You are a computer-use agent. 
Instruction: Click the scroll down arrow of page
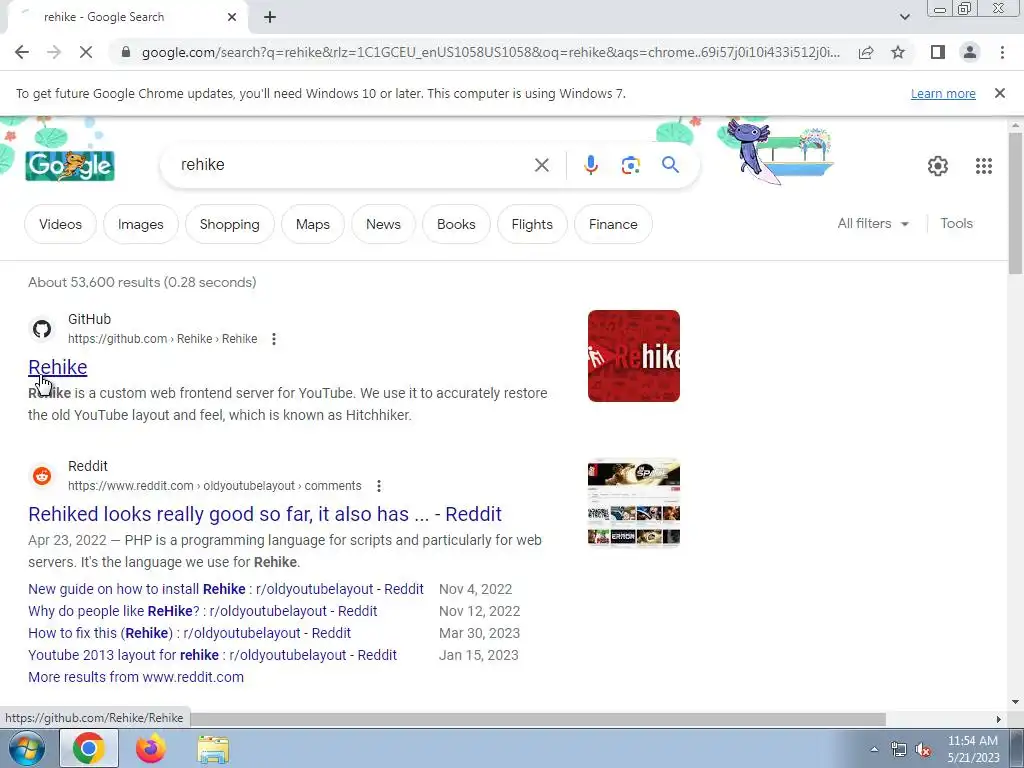coord(1015,702)
